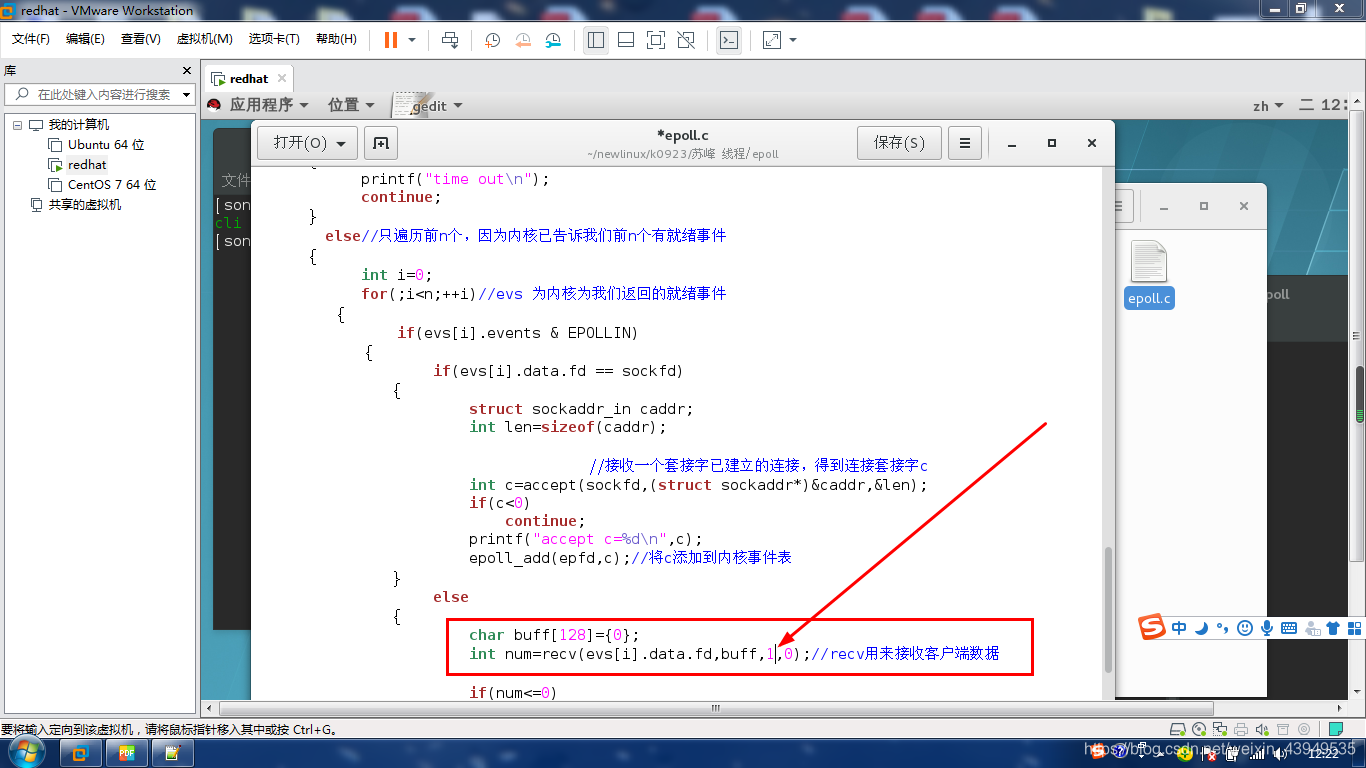
Task: Create a new document in gedit
Action: tap(381, 143)
